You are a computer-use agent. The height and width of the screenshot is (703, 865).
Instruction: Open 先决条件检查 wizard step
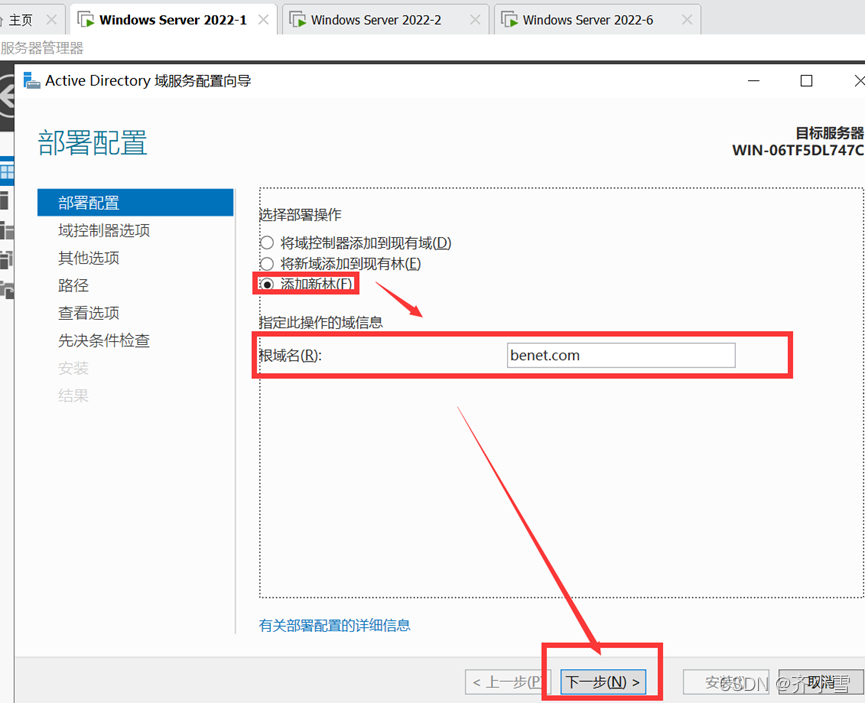point(104,340)
